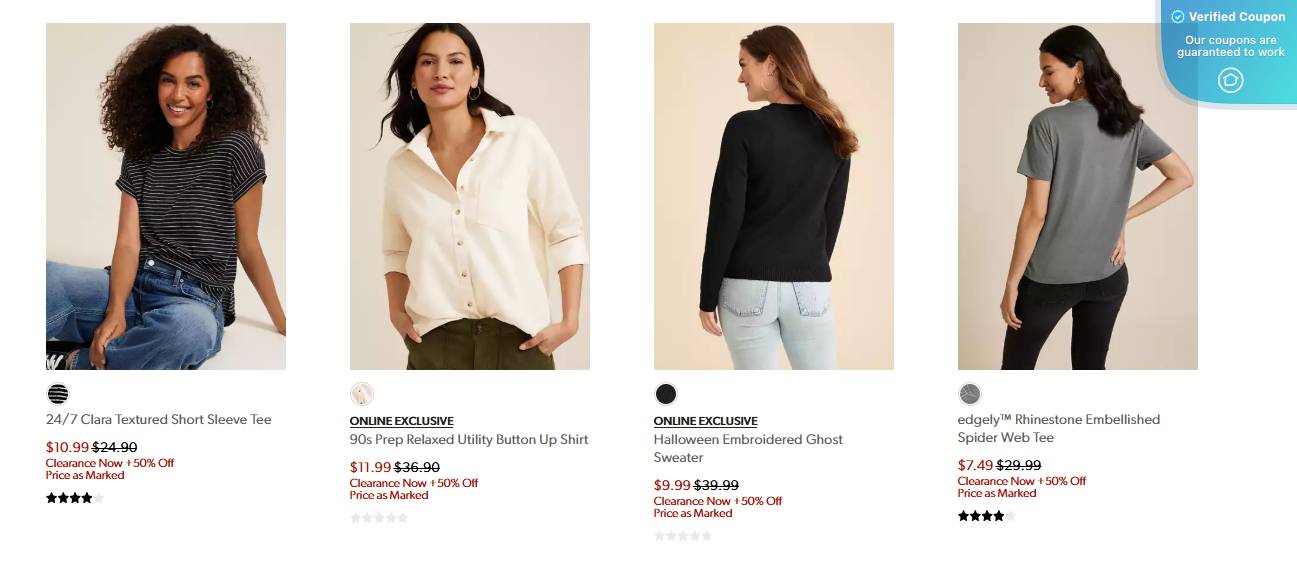The image size is (1297, 563).
Task: Click star rating under spider web tee
Action: (x=987, y=516)
